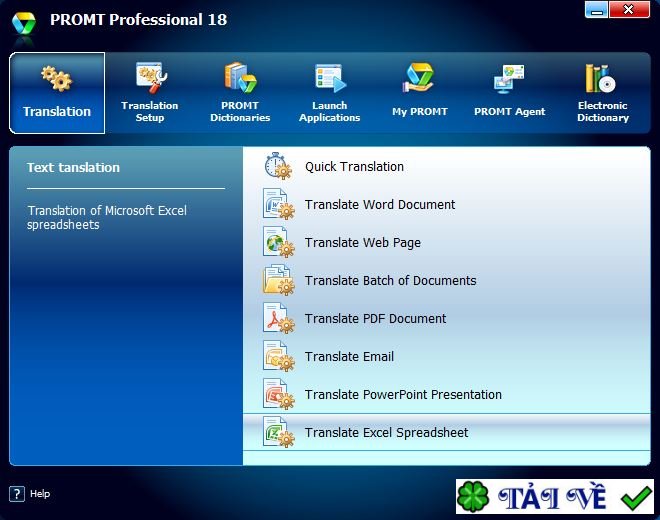Click the PROMT Professional 18 title text
Viewport: 660px width, 520px height.
(x=138, y=19)
